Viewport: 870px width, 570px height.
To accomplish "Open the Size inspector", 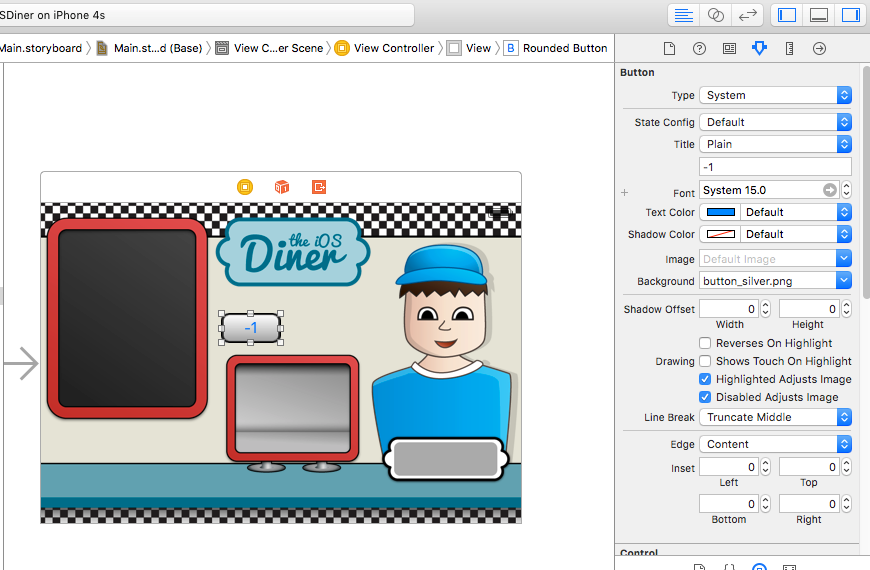I will (789, 49).
